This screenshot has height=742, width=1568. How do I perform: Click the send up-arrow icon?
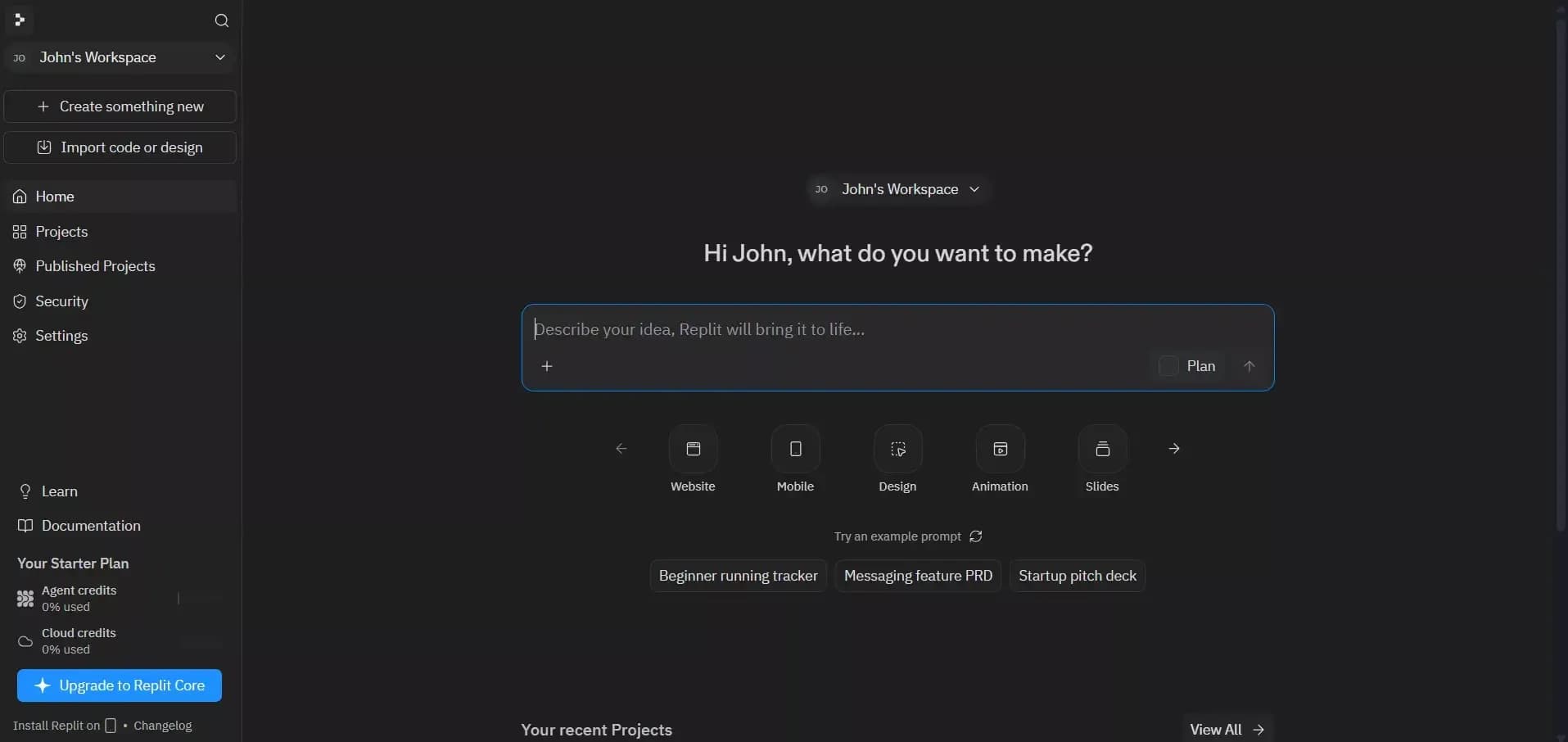[1249, 366]
